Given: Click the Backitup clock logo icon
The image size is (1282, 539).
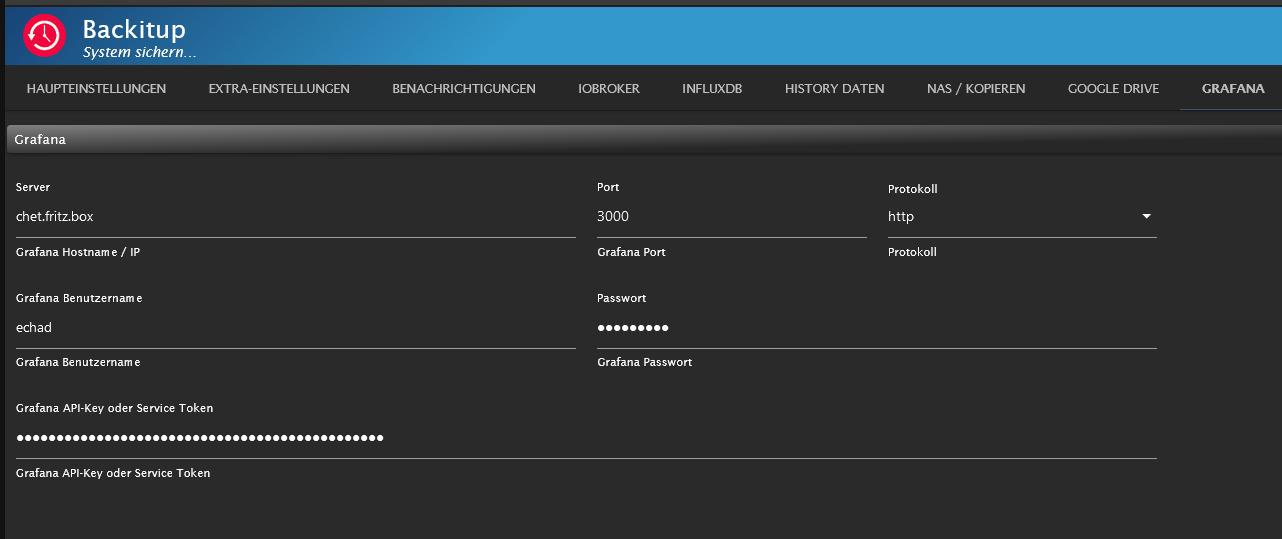Looking at the screenshot, I should (x=44, y=36).
